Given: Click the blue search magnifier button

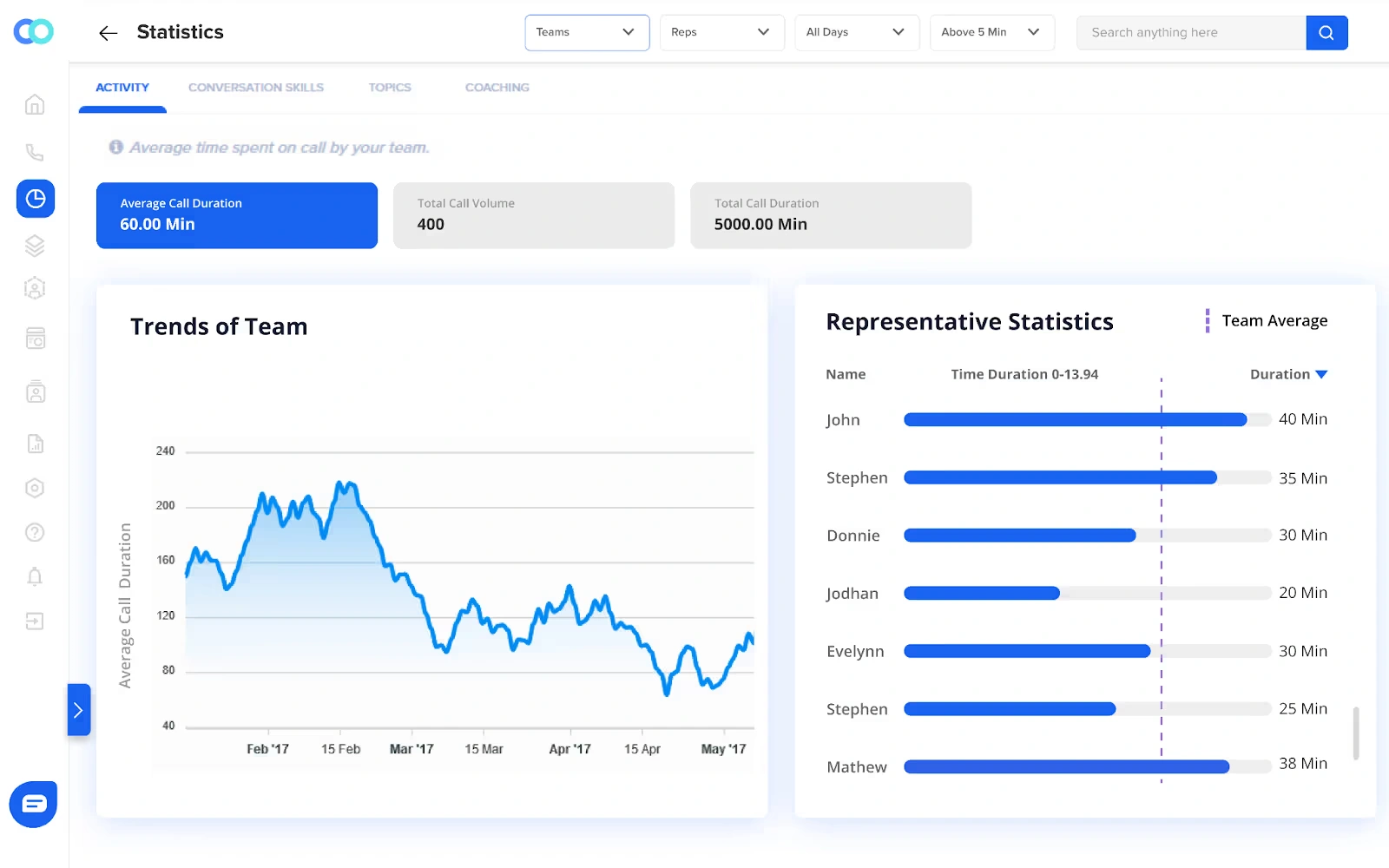Looking at the screenshot, I should pyautogui.click(x=1326, y=33).
